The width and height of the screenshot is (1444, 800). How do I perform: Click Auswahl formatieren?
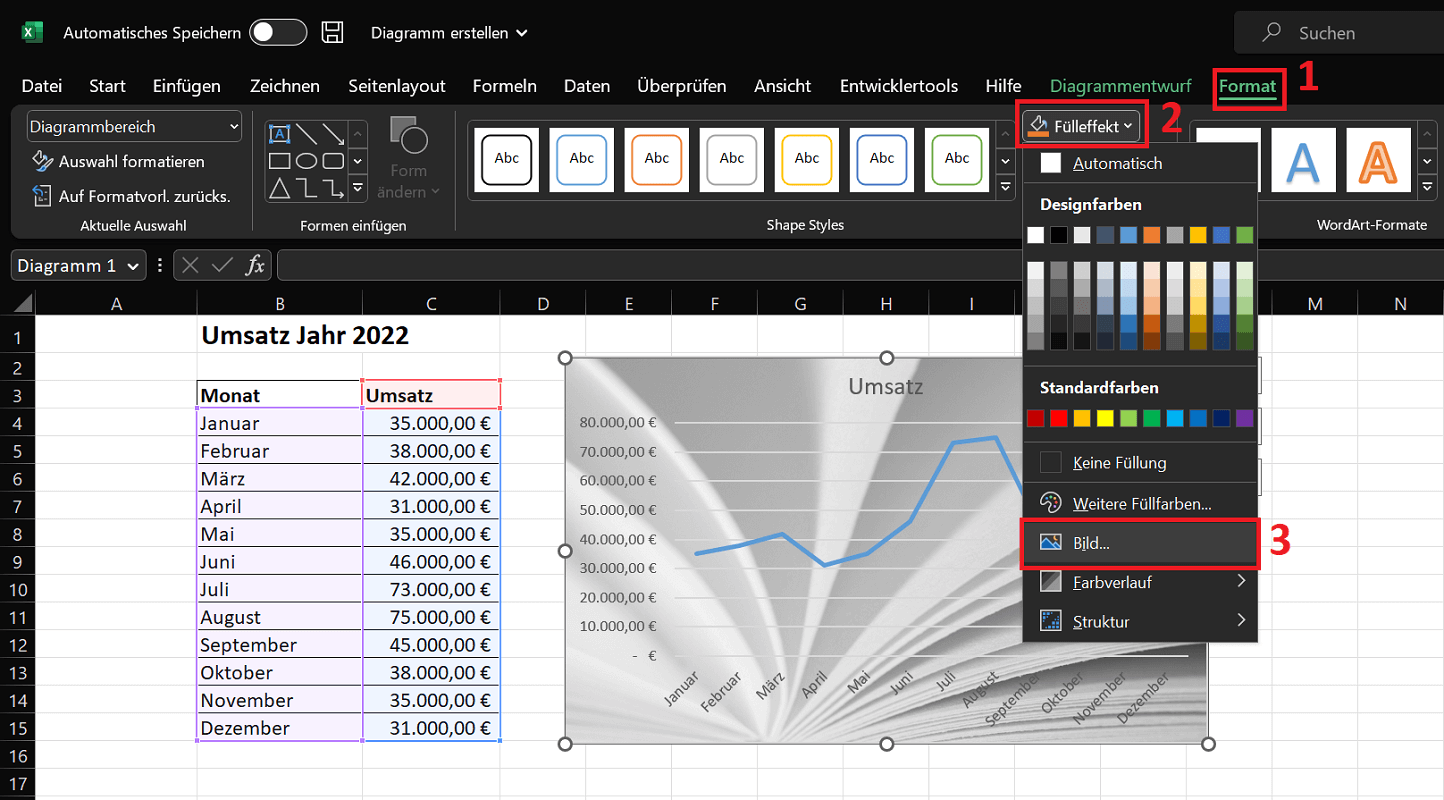tap(119, 161)
